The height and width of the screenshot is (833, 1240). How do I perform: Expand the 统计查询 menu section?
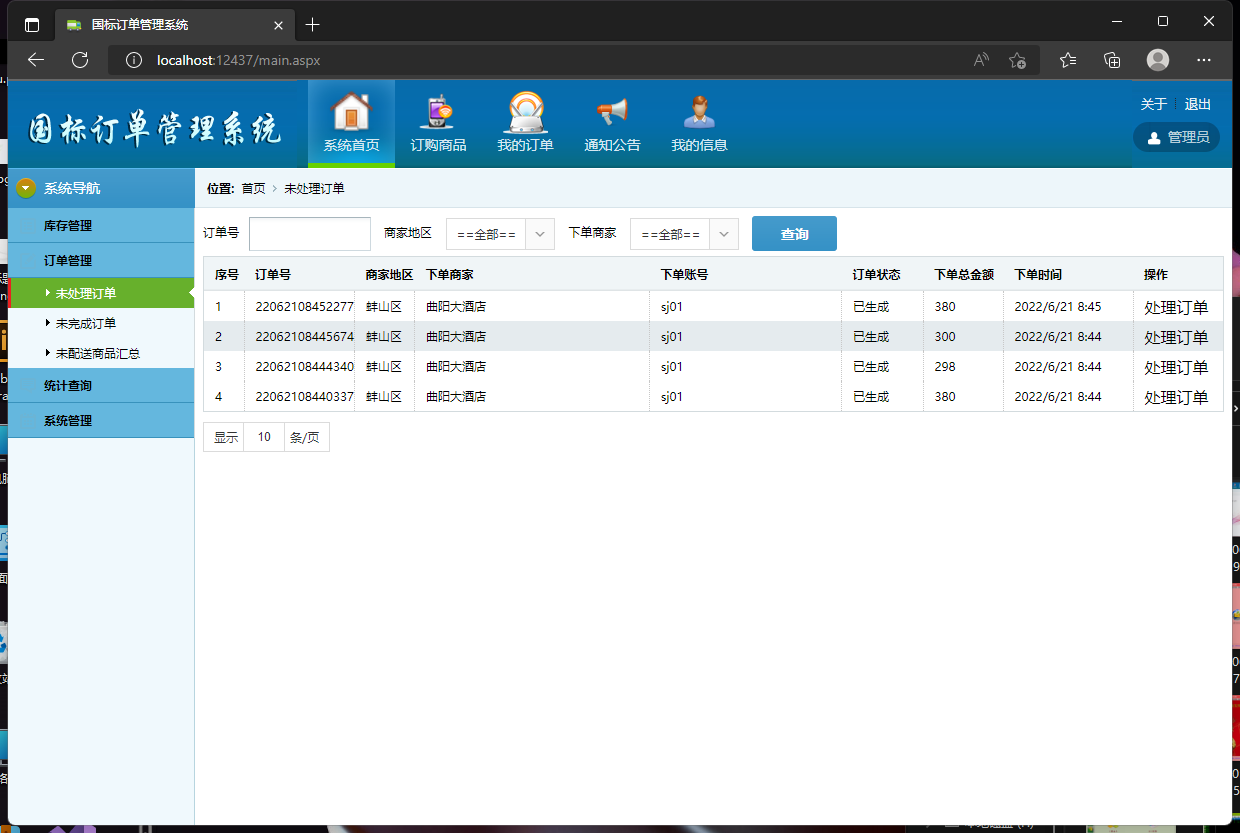pos(101,386)
